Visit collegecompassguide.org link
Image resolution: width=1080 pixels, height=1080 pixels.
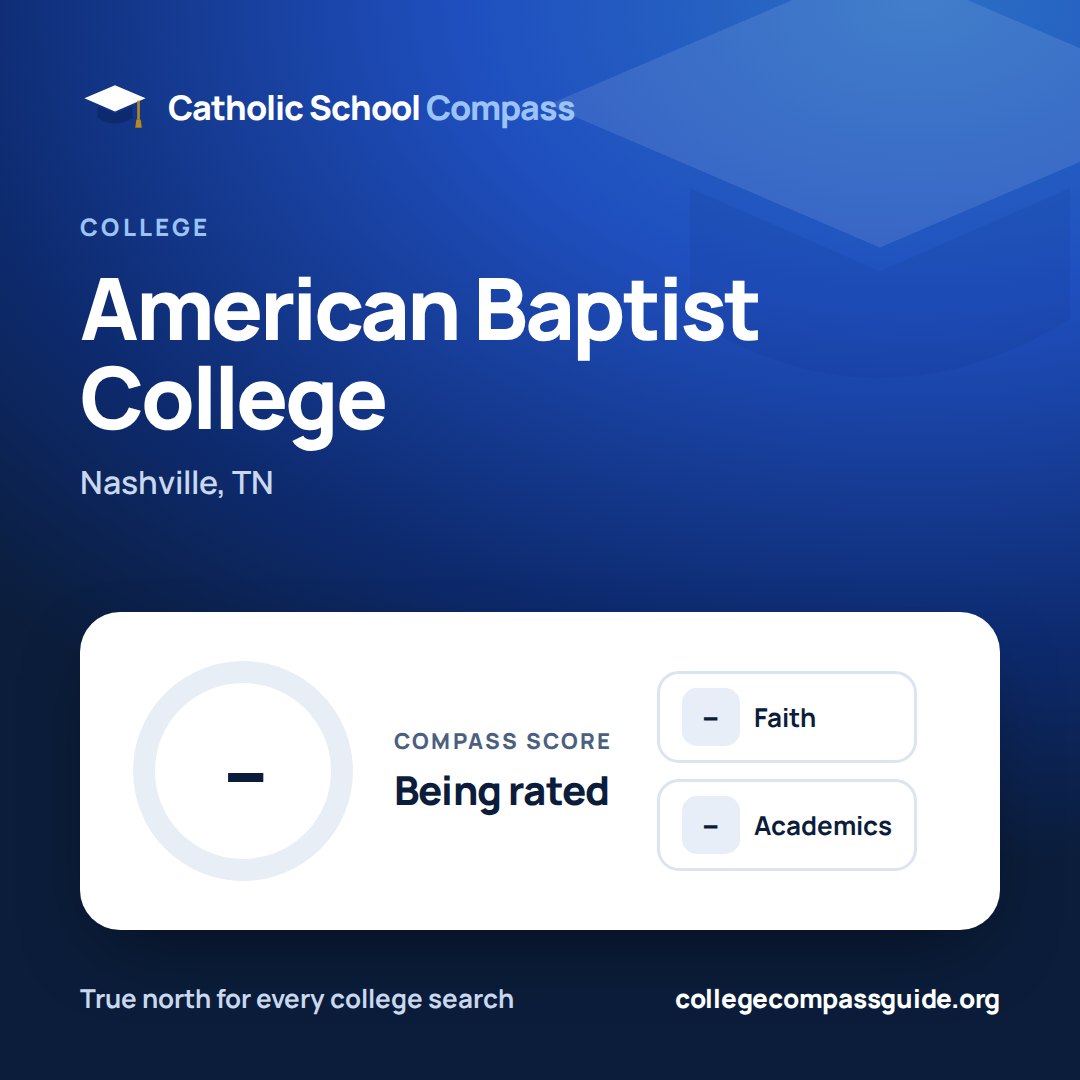click(837, 999)
